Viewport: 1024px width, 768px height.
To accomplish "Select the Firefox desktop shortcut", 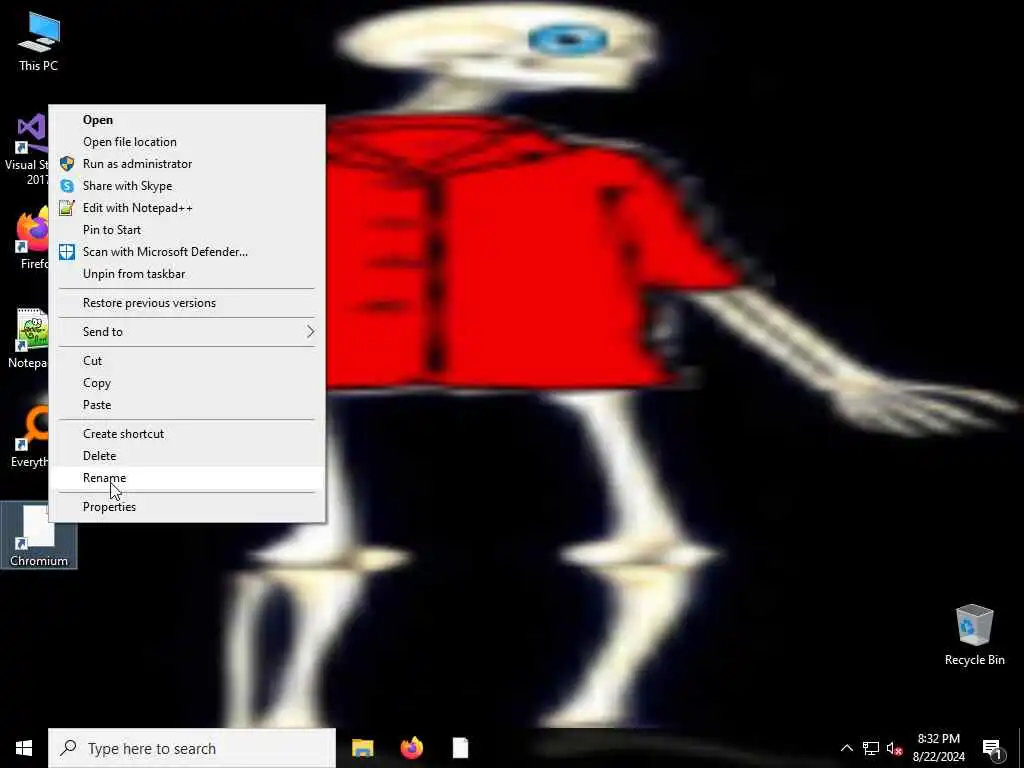I will point(31,240).
